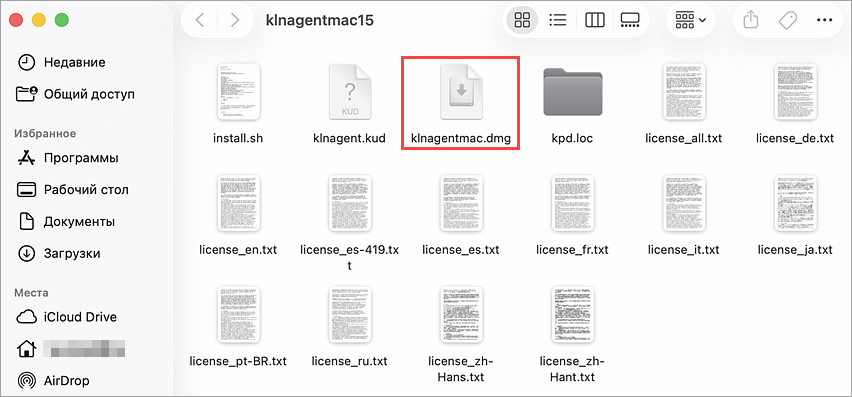Open the more actions ellipsis menu
The height and width of the screenshot is (397, 852).
824,20
